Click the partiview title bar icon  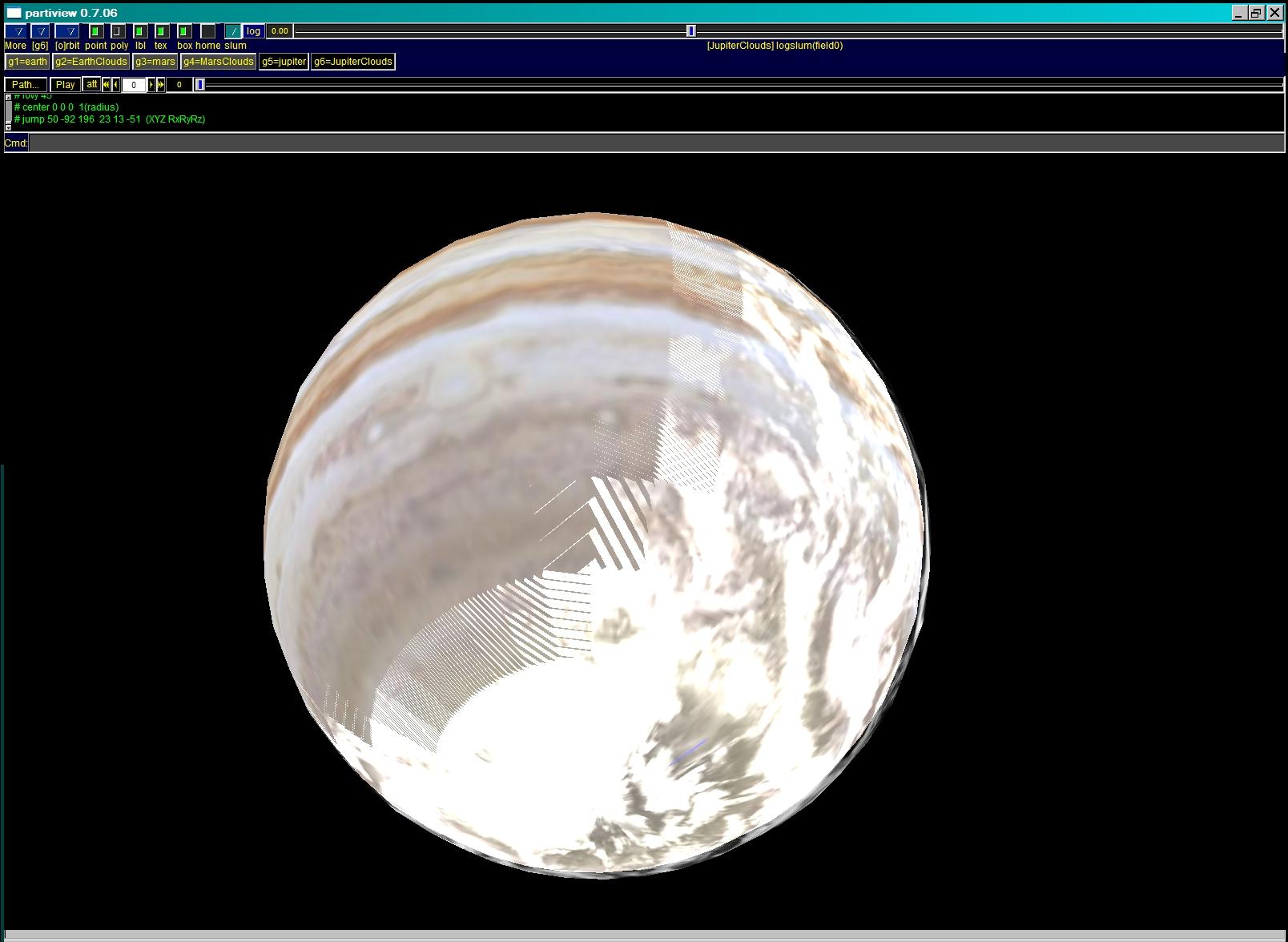pyautogui.click(x=13, y=13)
